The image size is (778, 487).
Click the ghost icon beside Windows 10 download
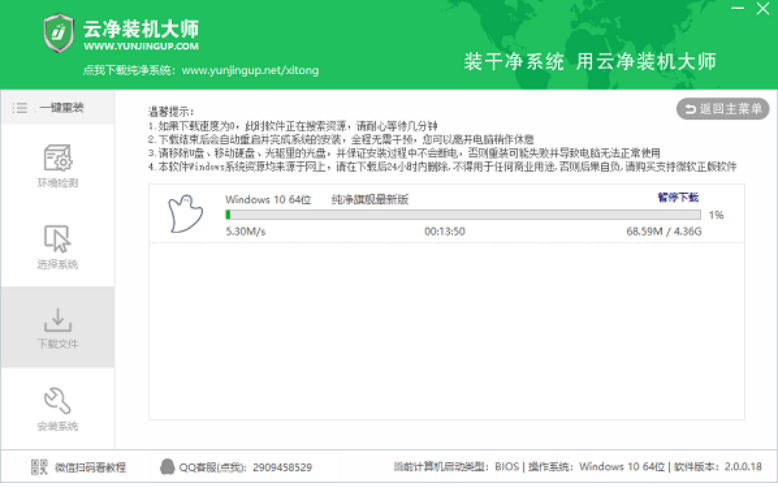tap(186, 214)
